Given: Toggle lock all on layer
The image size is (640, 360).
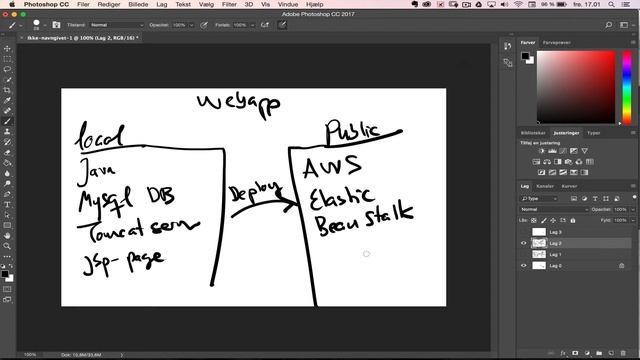Looking at the screenshot, I should [x=573, y=220].
